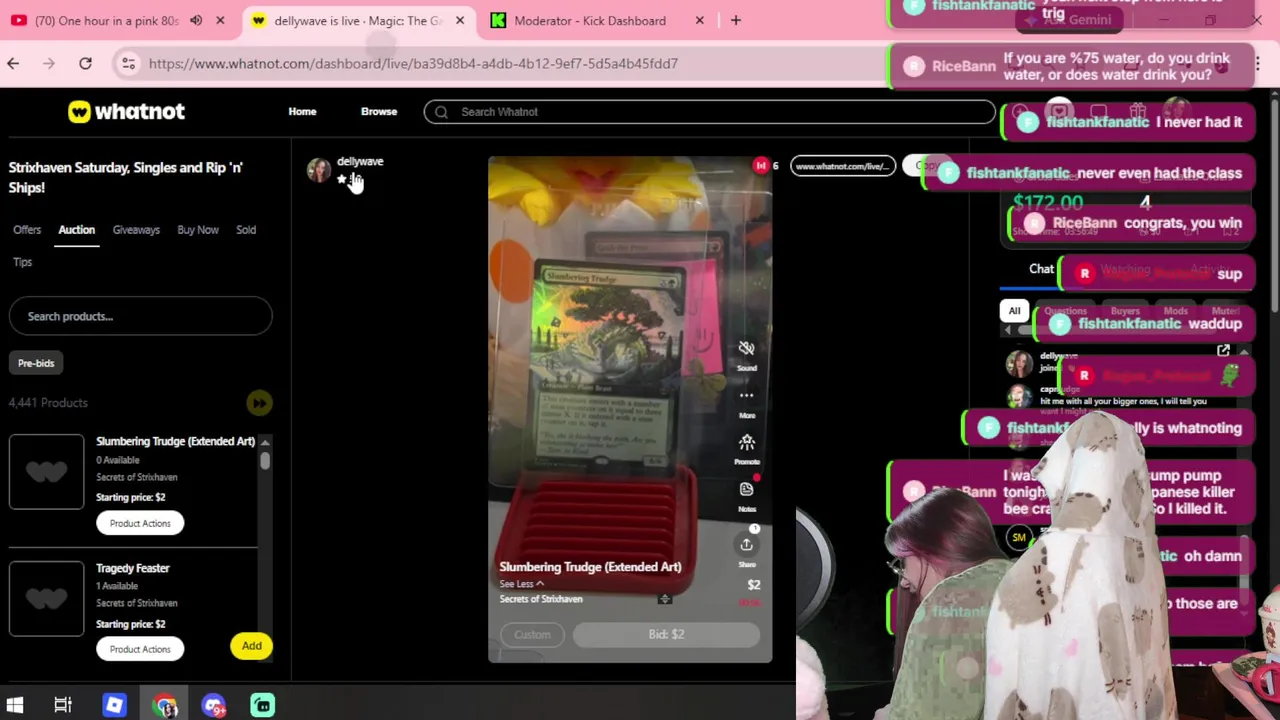The height and width of the screenshot is (720, 1280).
Task: Open the Giveaways tab
Action: pos(136,230)
